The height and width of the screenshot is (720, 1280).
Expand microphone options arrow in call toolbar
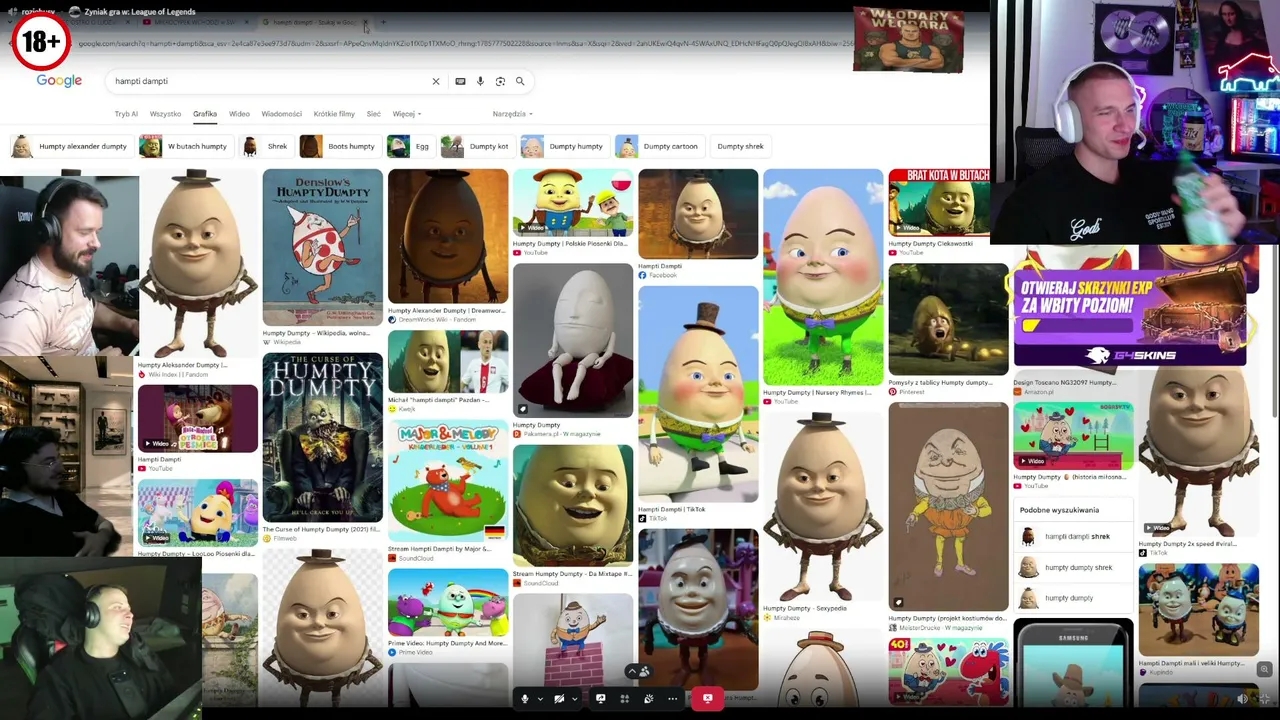(x=540, y=699)
